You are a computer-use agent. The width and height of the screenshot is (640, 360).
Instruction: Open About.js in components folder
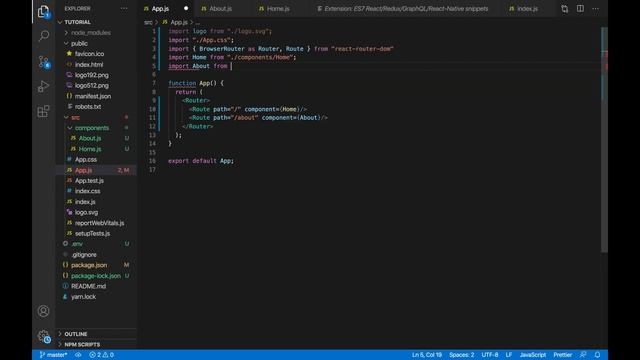click(x=90, y=138)
